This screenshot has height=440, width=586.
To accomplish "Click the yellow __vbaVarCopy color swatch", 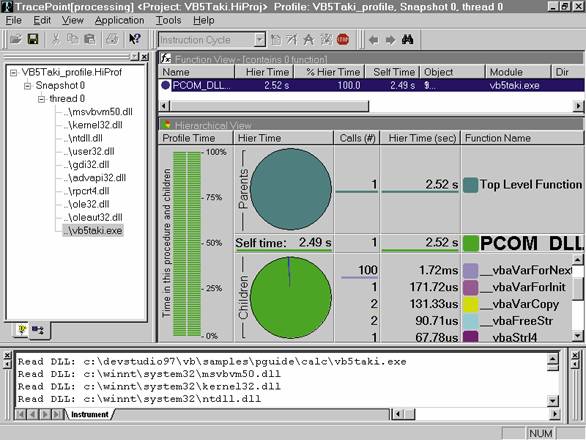I will [x=471, y=304].
